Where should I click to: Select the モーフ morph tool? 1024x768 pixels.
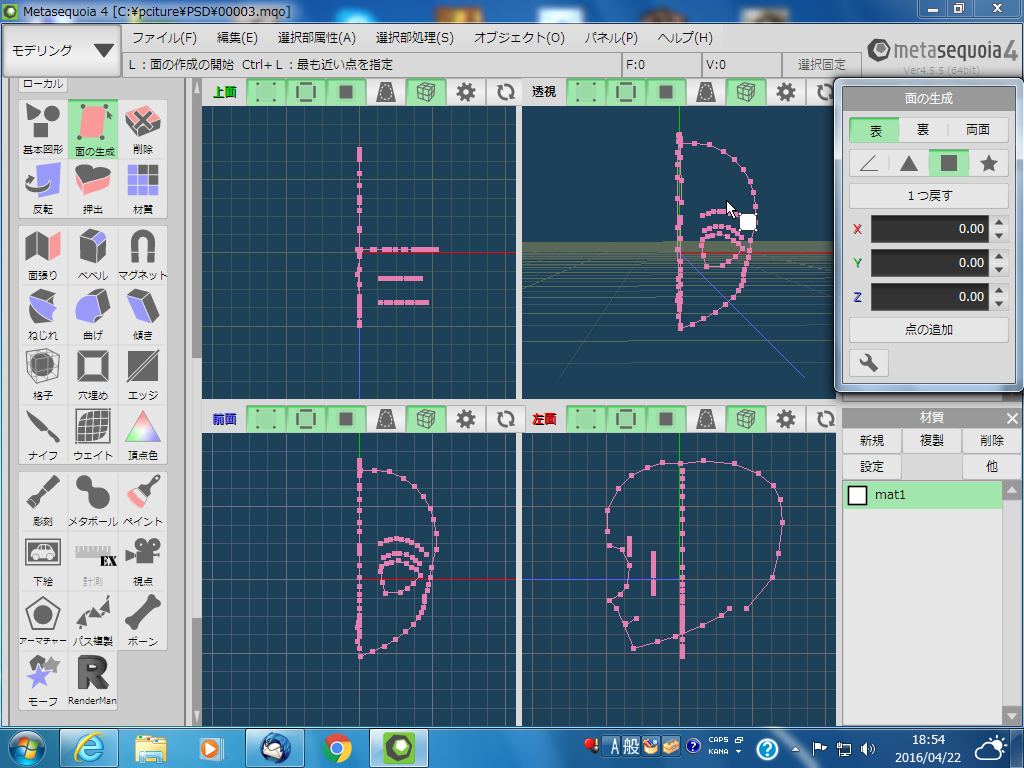pyautogui.click(x=43, y=681)
